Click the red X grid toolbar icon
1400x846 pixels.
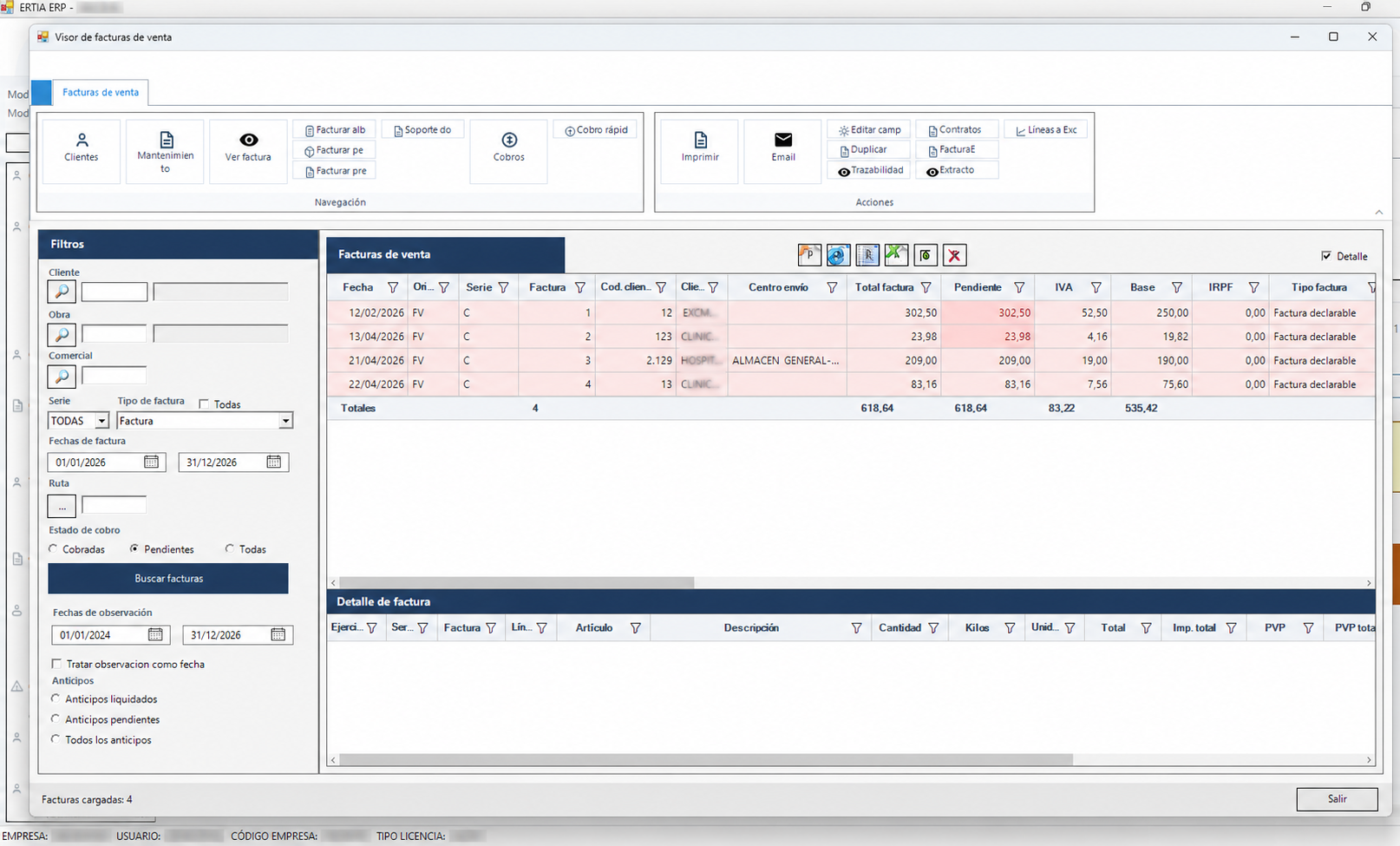click(954, 255)
